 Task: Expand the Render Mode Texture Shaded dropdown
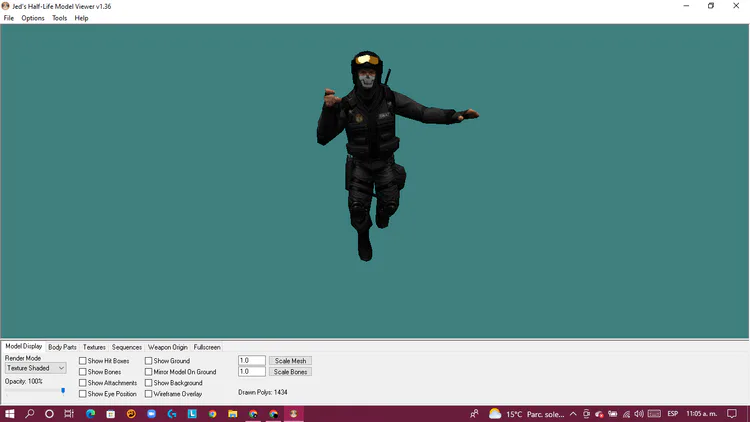click(x=36, y=368)
